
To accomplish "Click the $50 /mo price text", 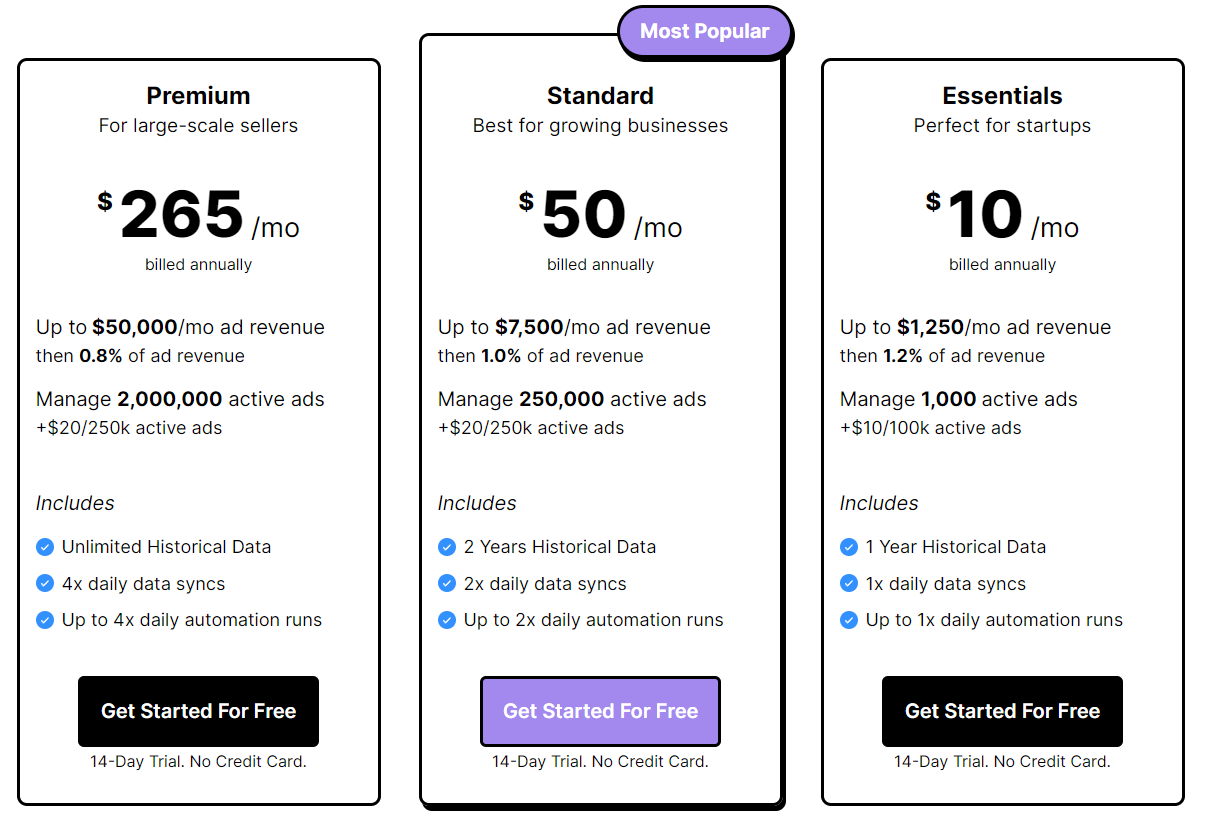I will [x=600, y=215].
